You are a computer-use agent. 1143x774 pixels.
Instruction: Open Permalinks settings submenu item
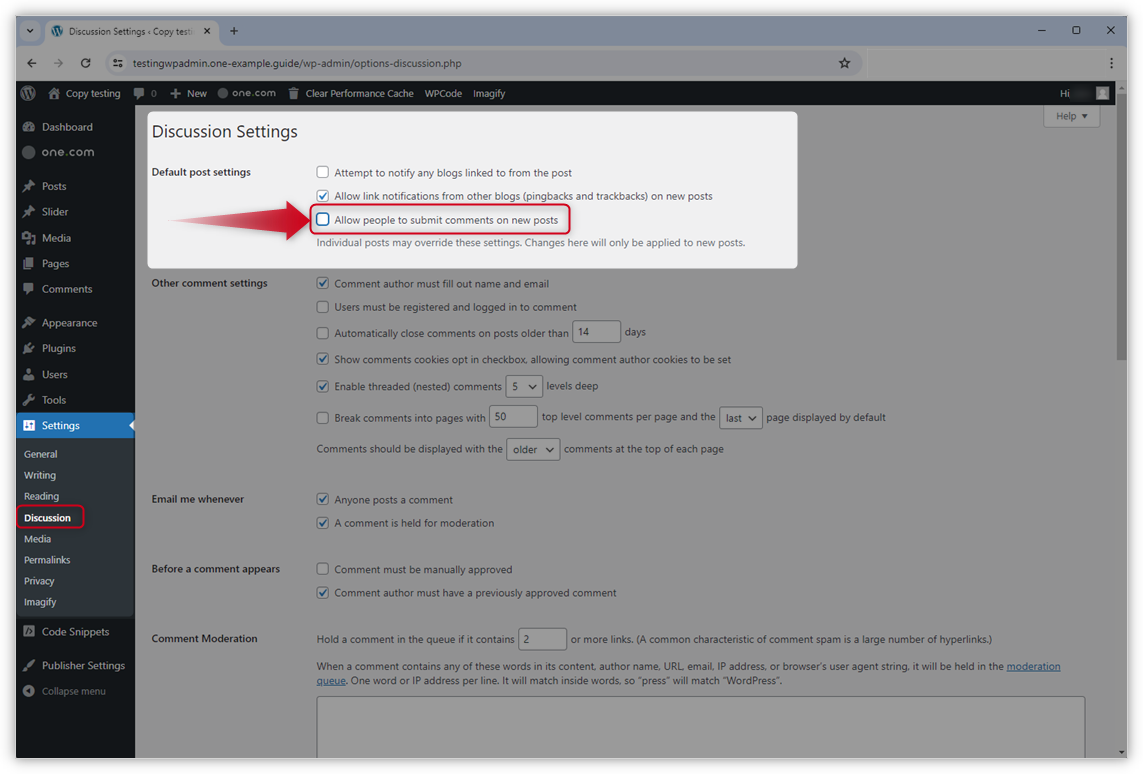click(x=47, y=560)
